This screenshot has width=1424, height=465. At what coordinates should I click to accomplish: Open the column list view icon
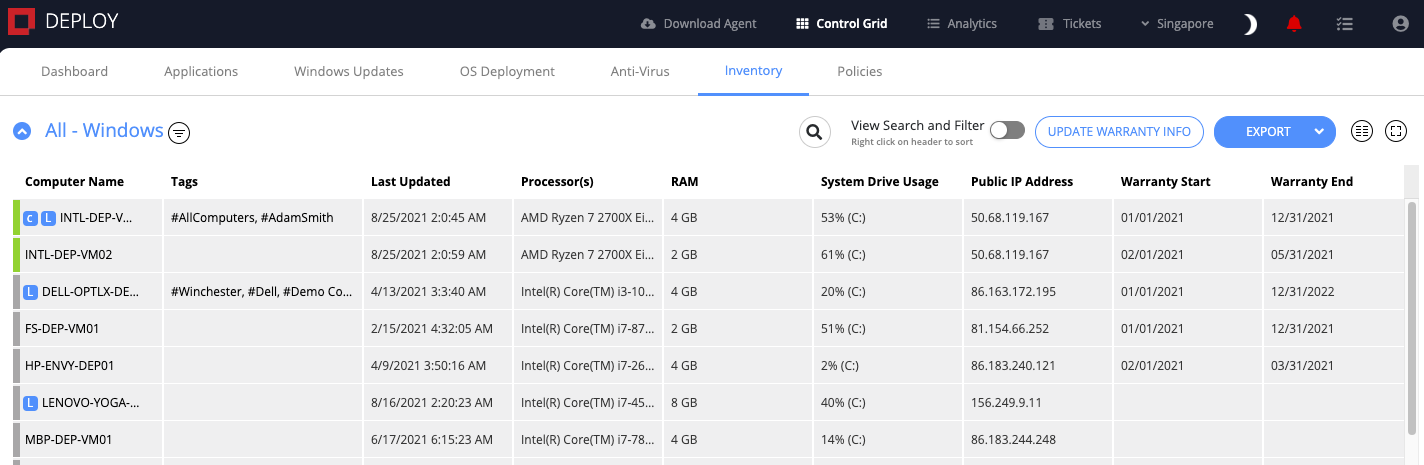point(1361,131)
